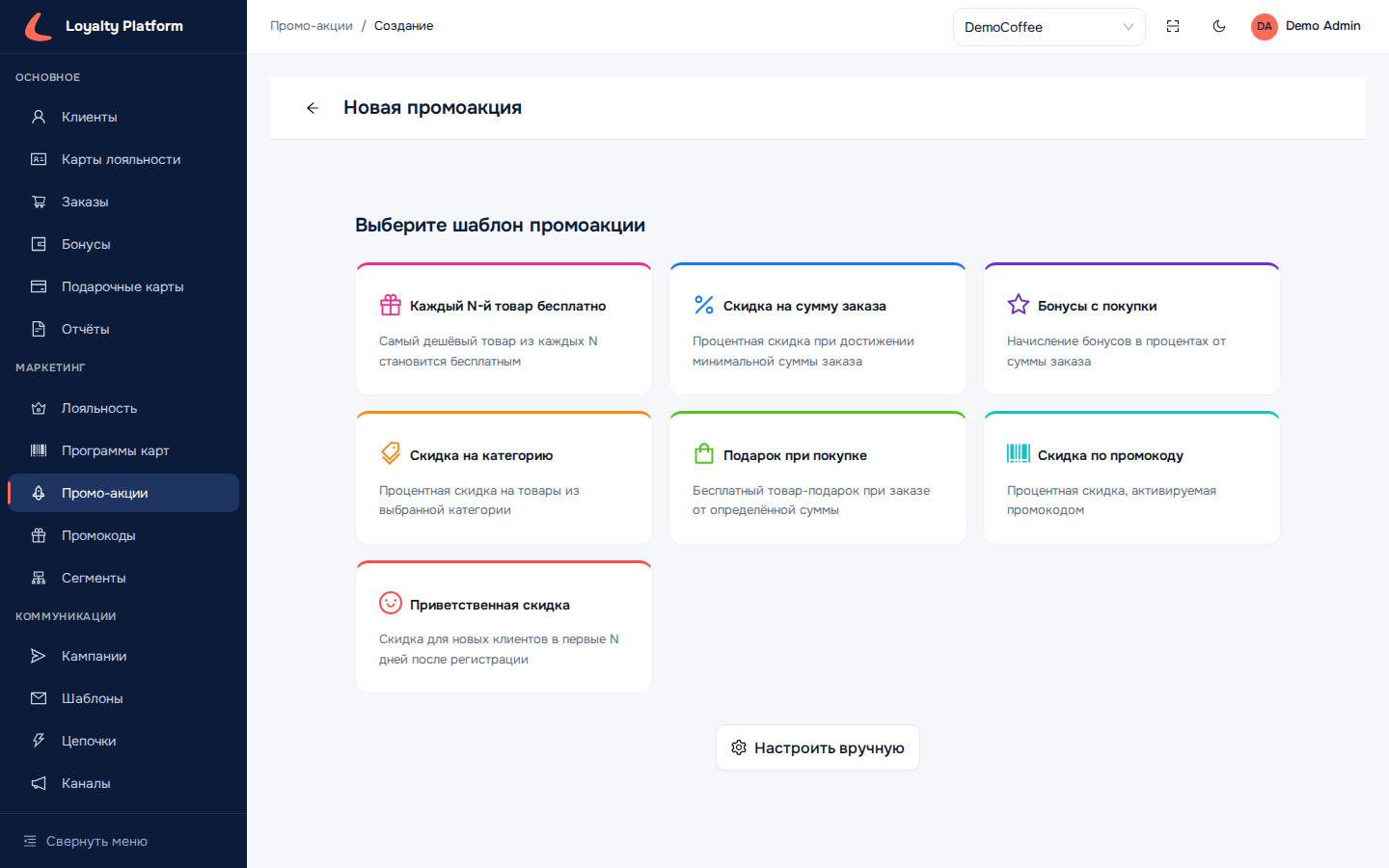The height and width of the screenshot is (868, 1389).
Task: Click the Промо-акции breadcrumb link
Action: point(312,26)
